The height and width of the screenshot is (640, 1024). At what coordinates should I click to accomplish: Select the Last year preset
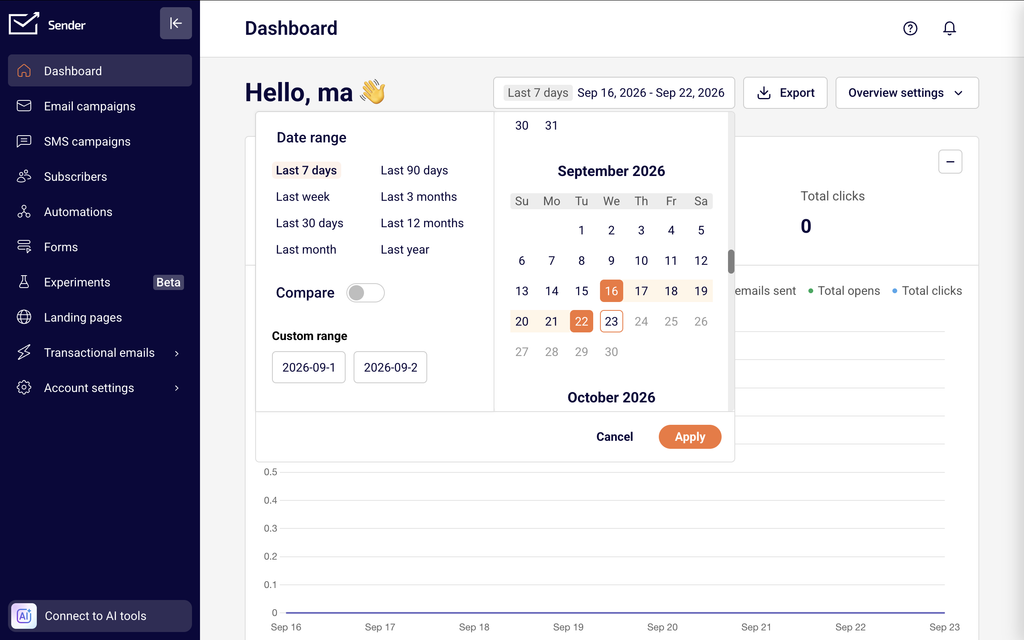(x=405, y=249)
